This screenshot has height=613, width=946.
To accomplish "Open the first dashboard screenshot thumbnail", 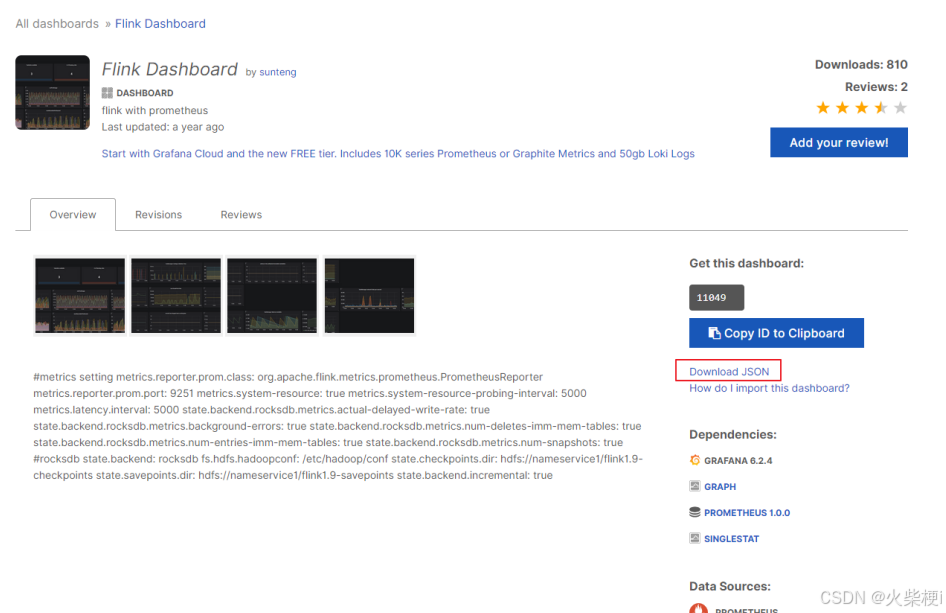I will coord(80,296).
